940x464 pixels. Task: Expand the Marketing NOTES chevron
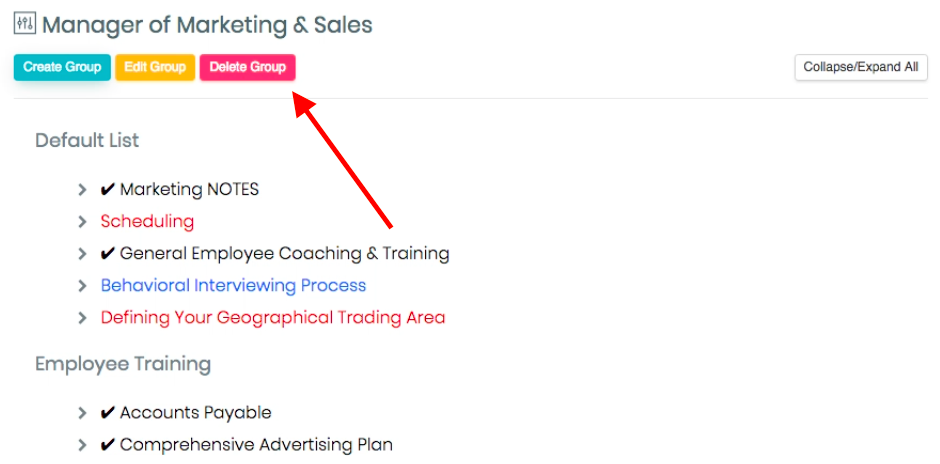tap(83, 190)
